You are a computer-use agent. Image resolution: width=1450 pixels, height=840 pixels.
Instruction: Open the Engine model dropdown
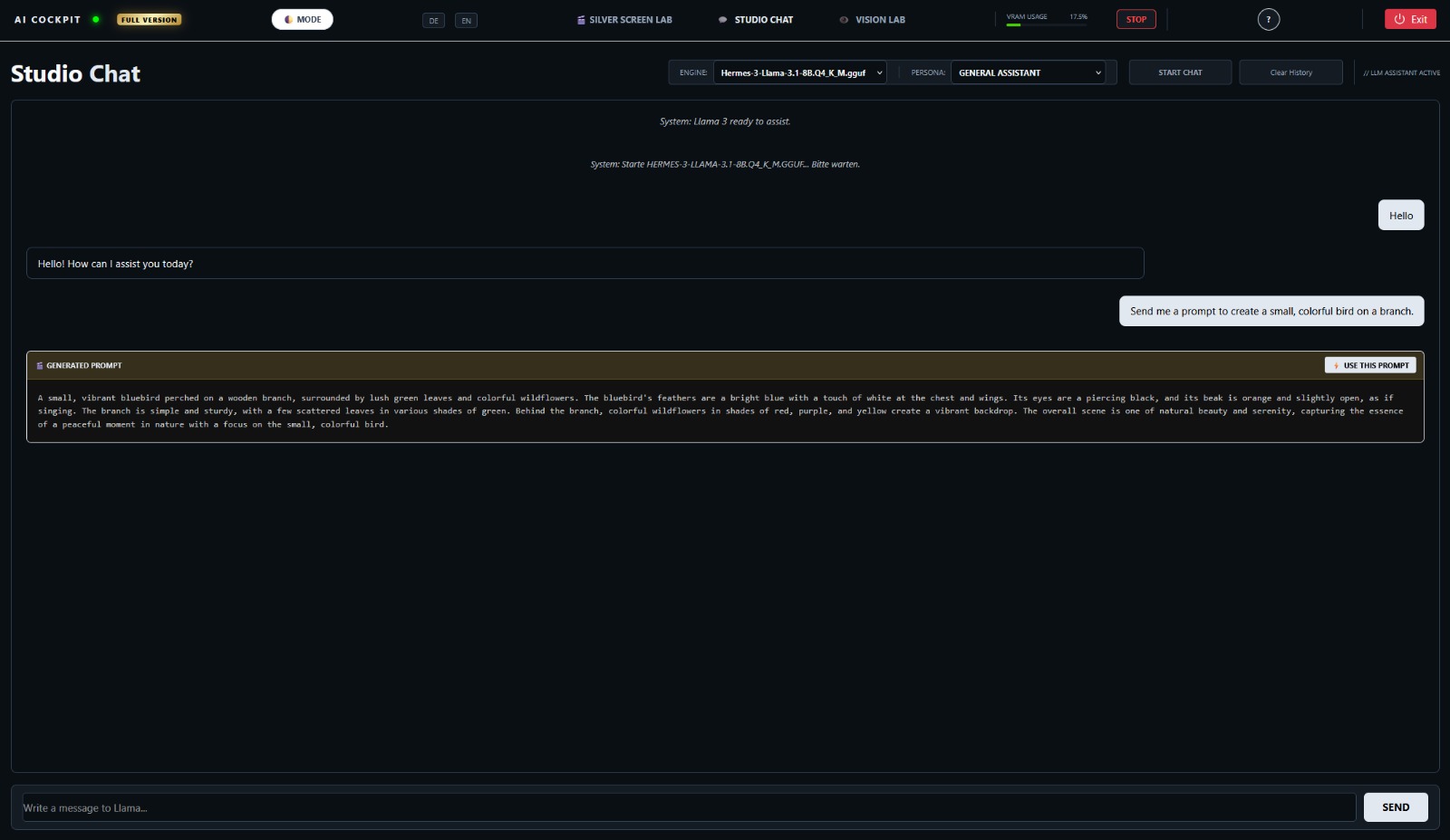(x=797, y=72)
